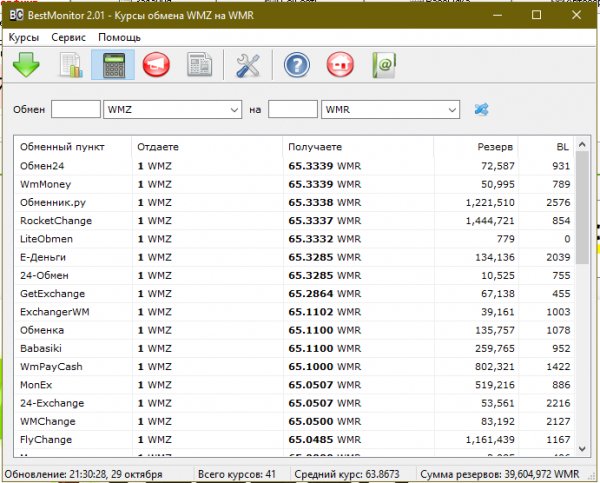Open settings via wrench and screwdriver icon
This screenshot has height=483, width=600.
(x=248, y=65)
